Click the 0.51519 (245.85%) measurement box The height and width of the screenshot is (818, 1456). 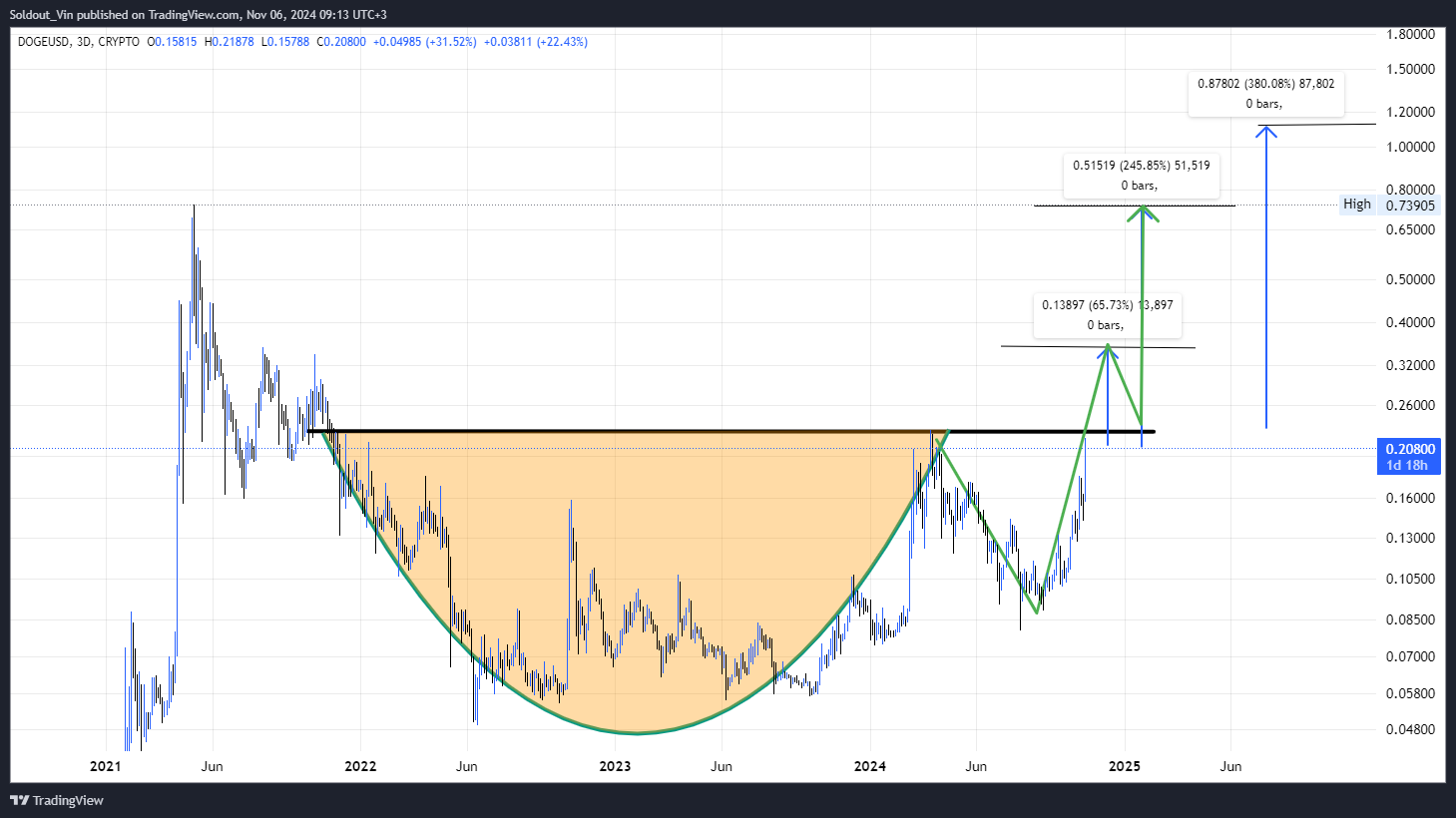pyautogui.click(x=1141, y=176)
